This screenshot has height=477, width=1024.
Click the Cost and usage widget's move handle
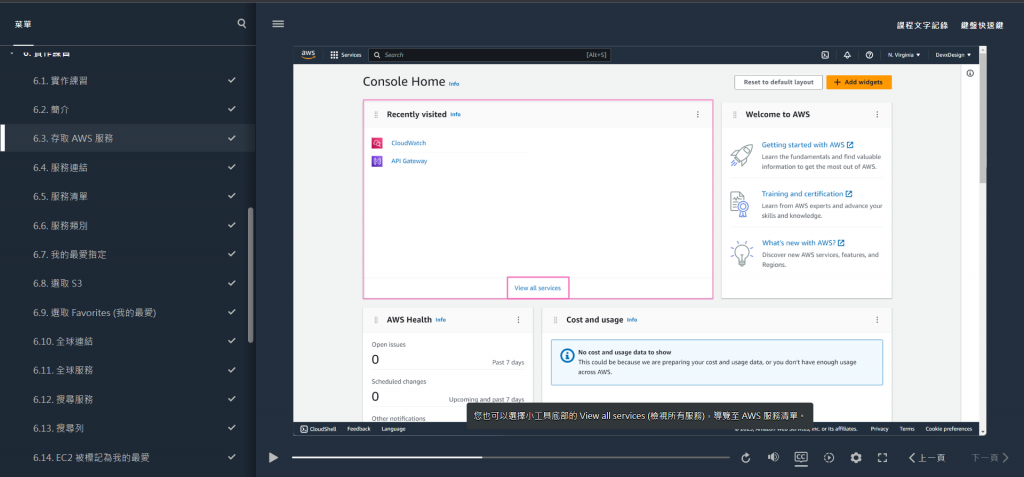point(555,320)
